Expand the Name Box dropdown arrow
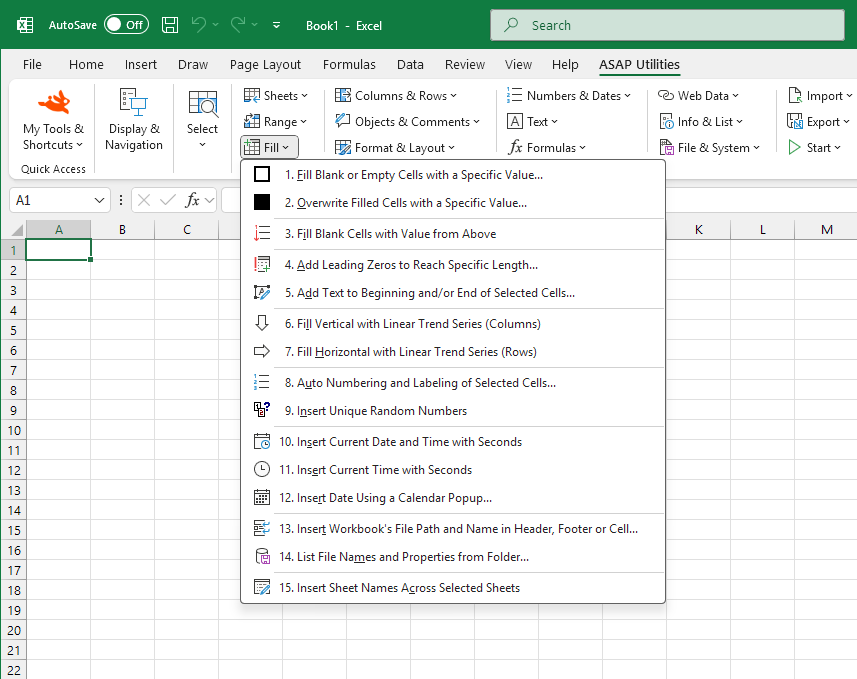 pyautogui.click(x=99, y=200)
